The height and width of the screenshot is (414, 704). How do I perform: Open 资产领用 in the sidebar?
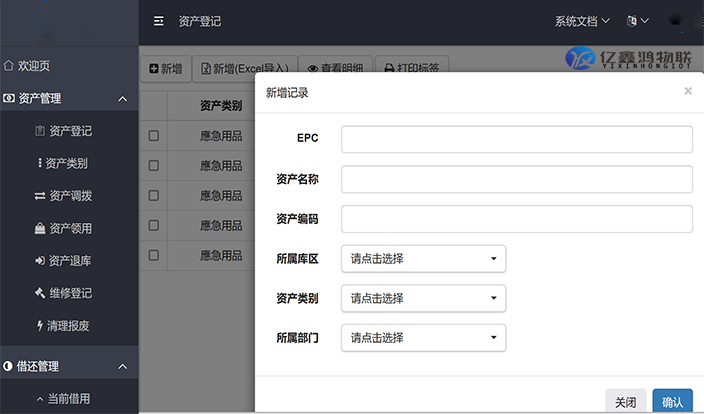[69, 228]
